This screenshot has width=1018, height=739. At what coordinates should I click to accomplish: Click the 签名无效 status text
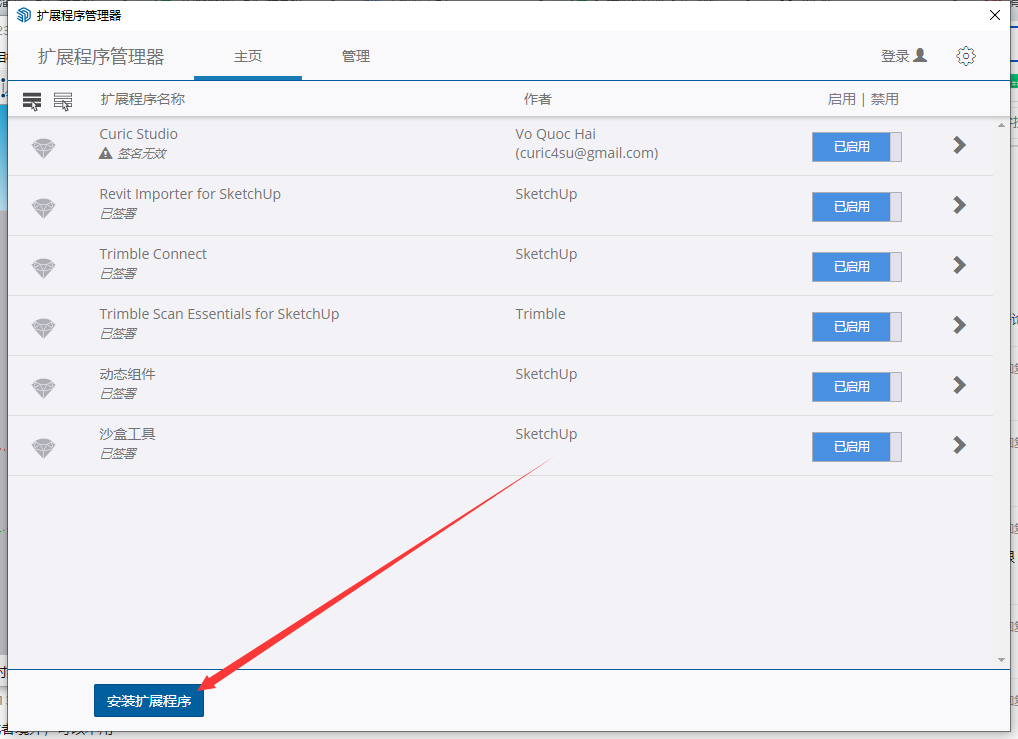click(x=142, y=153)
